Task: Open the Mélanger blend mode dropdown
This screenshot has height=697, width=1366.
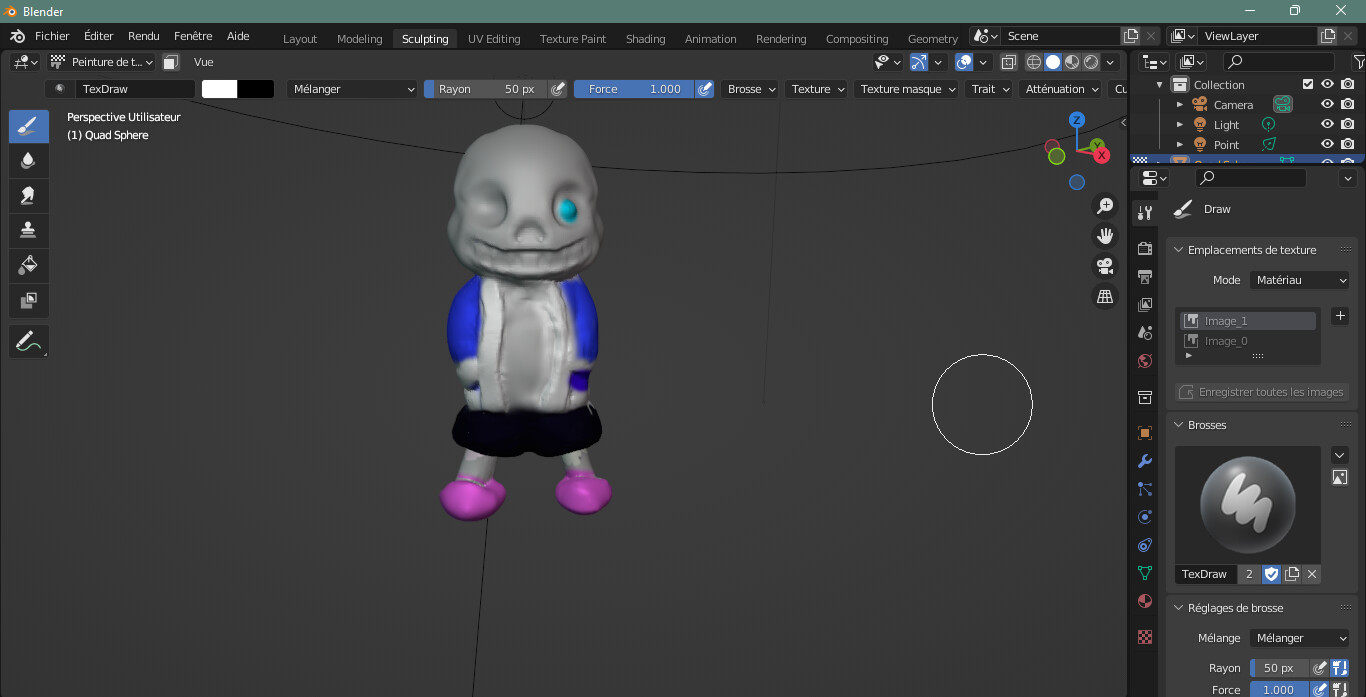Action: pyautogui.click(x=352, y=89)
